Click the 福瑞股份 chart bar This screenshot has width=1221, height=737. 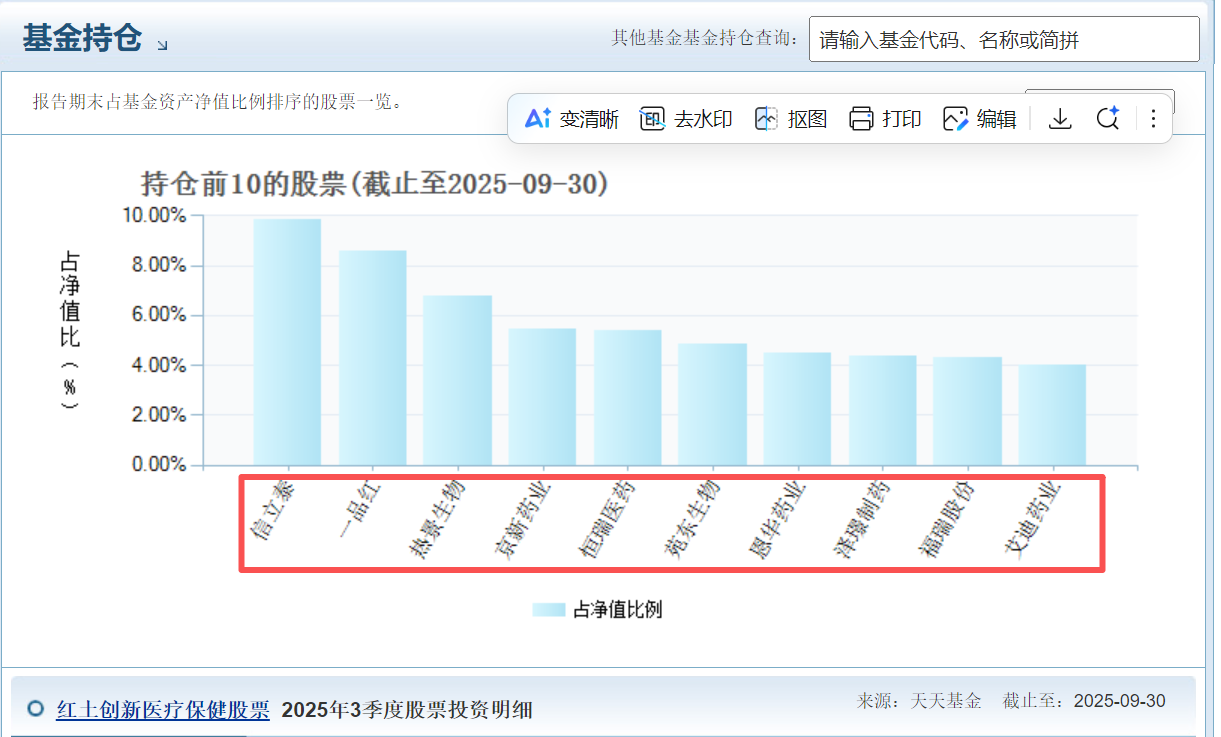pos(968,411)
